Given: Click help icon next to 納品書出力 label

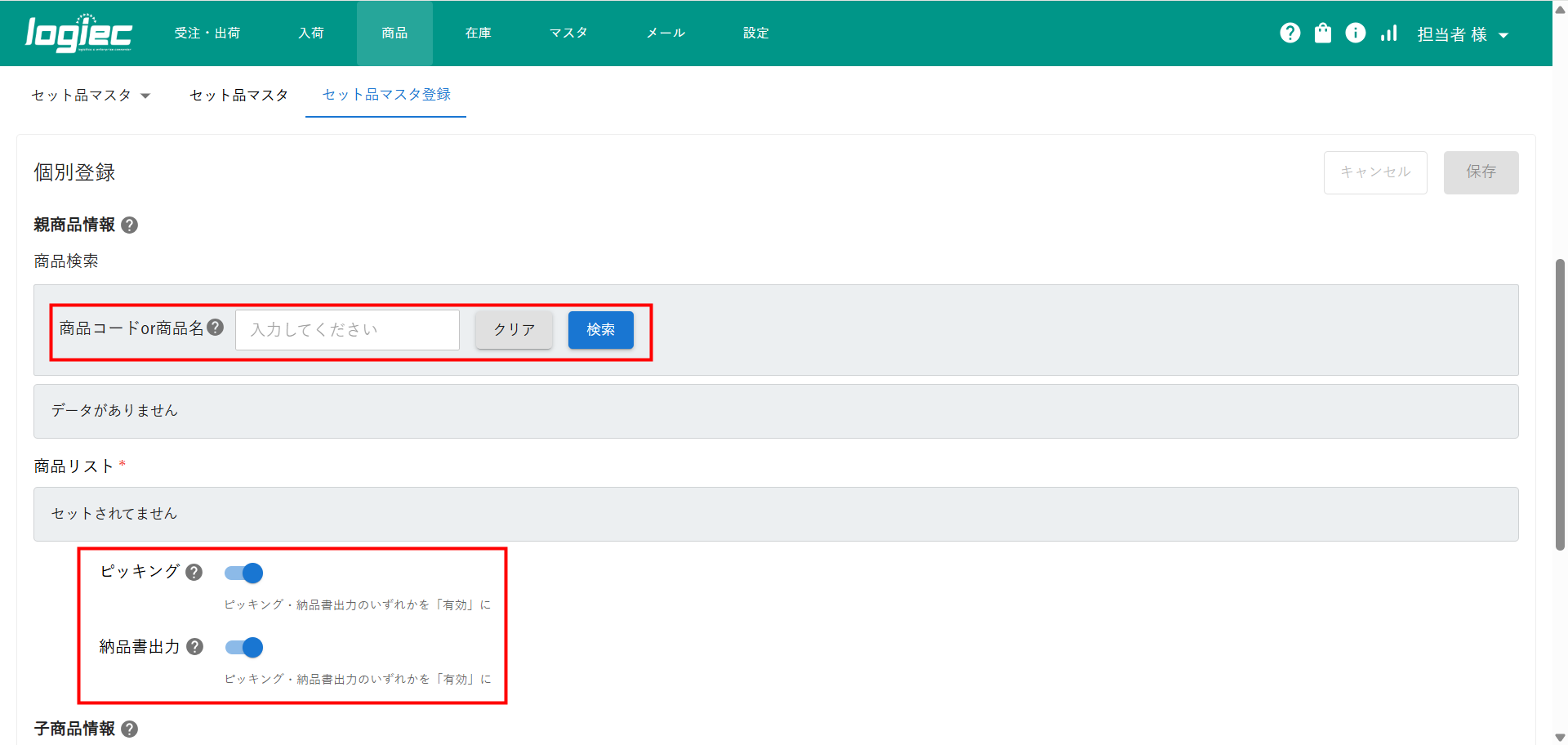Looking at the screenshot, I should (x=194, y=647).
